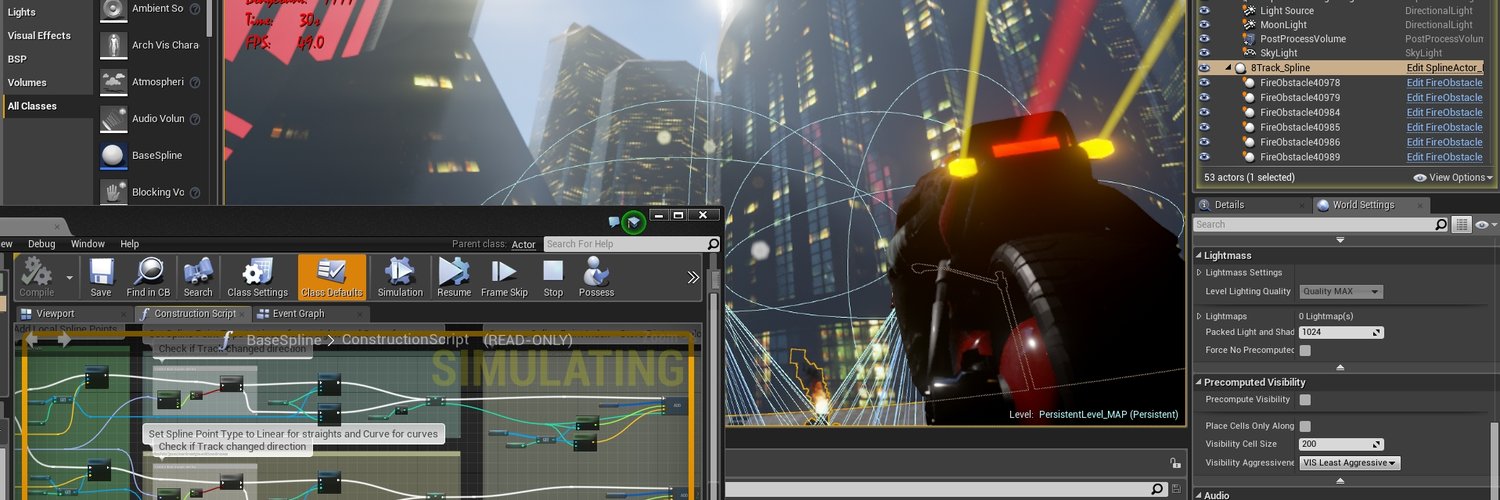Resume the simulation
The height and width of the screenshot is (500, 1500).
pyautogui.click(x=454, y=276)
